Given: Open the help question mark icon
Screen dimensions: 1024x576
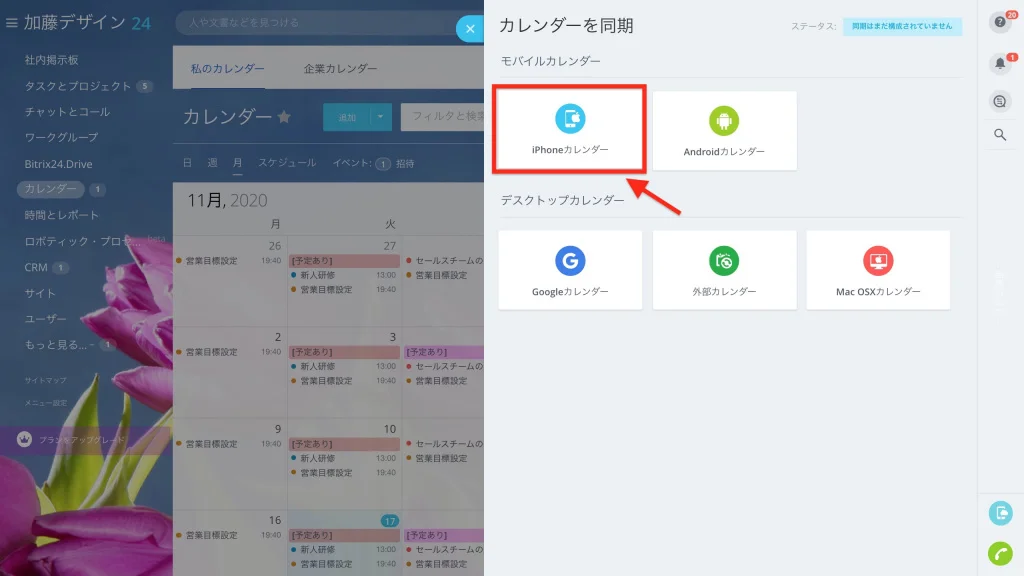Looking at the screenshot, I should coord(1000,22).
